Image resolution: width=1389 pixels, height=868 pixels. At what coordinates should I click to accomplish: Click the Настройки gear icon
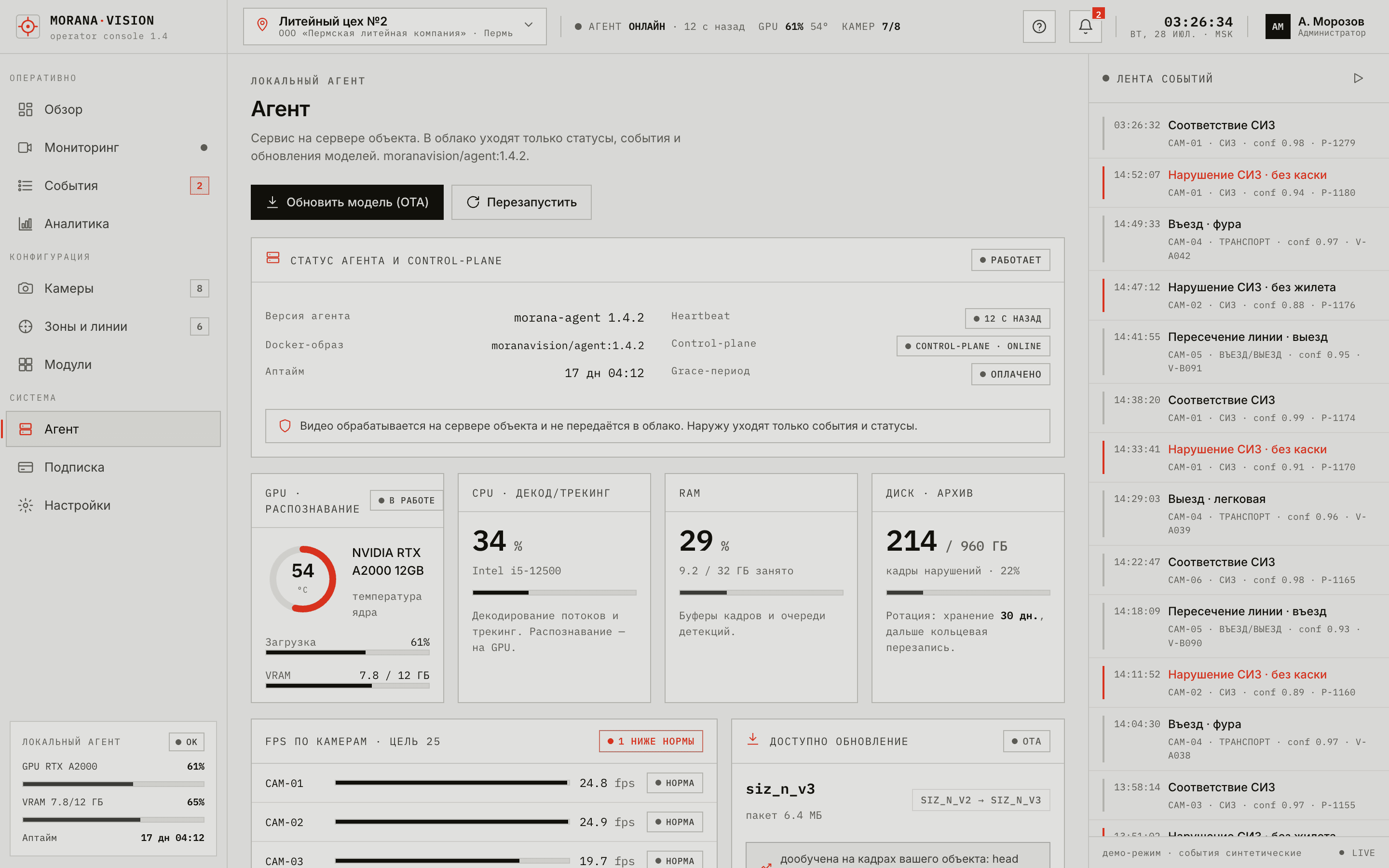25,505
